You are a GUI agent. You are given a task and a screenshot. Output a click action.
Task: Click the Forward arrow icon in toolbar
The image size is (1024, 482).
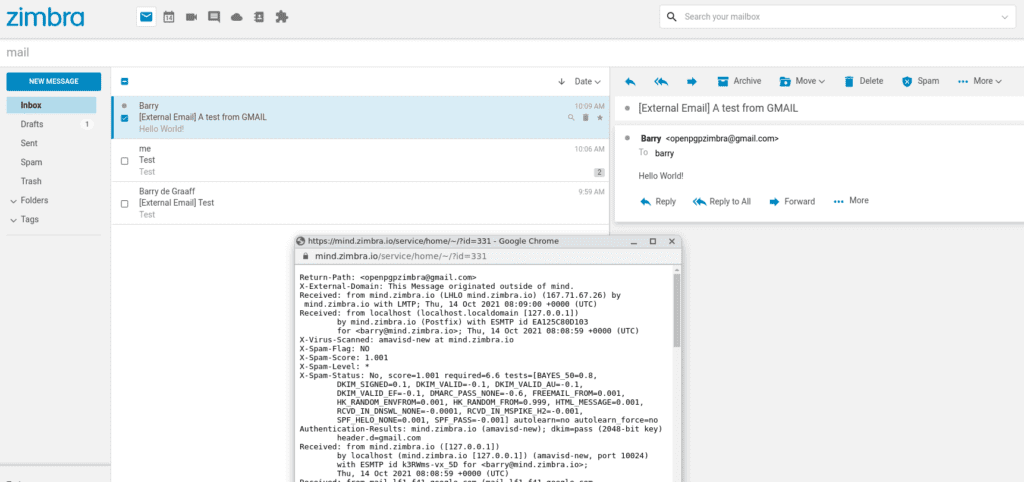[692, 82]
